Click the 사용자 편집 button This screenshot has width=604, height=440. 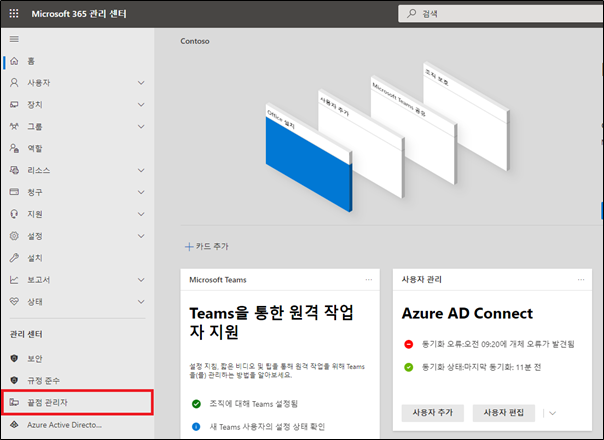click(x=503, y=413)
